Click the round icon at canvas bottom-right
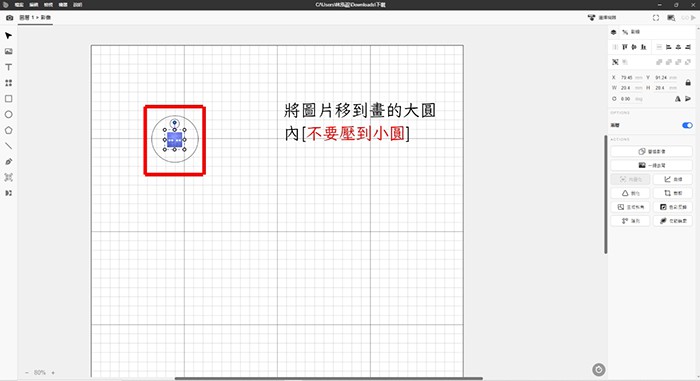The image size is (700, 381). pos(599,370)
